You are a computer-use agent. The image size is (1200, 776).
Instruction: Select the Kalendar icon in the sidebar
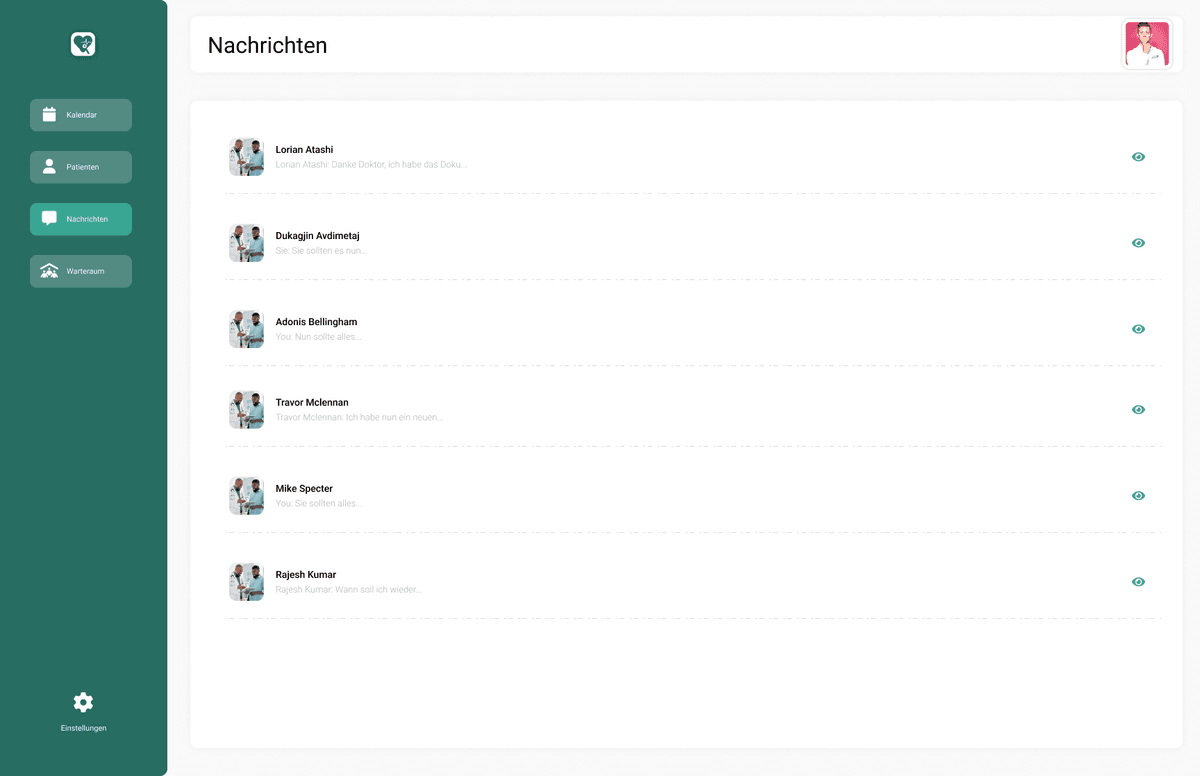48,114
